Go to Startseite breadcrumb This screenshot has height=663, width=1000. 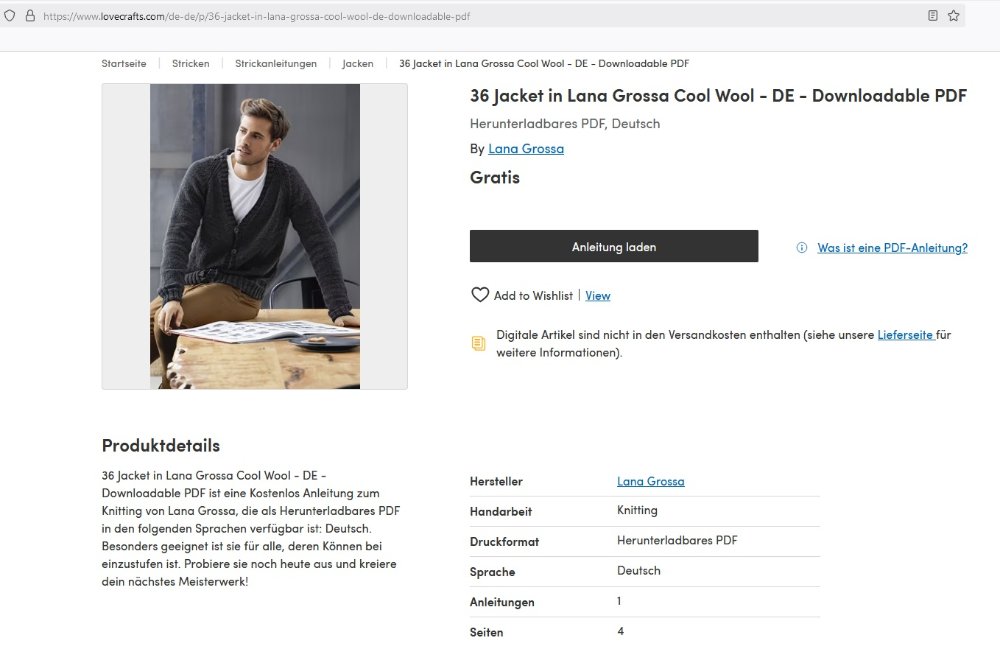[x=124, y=64]
